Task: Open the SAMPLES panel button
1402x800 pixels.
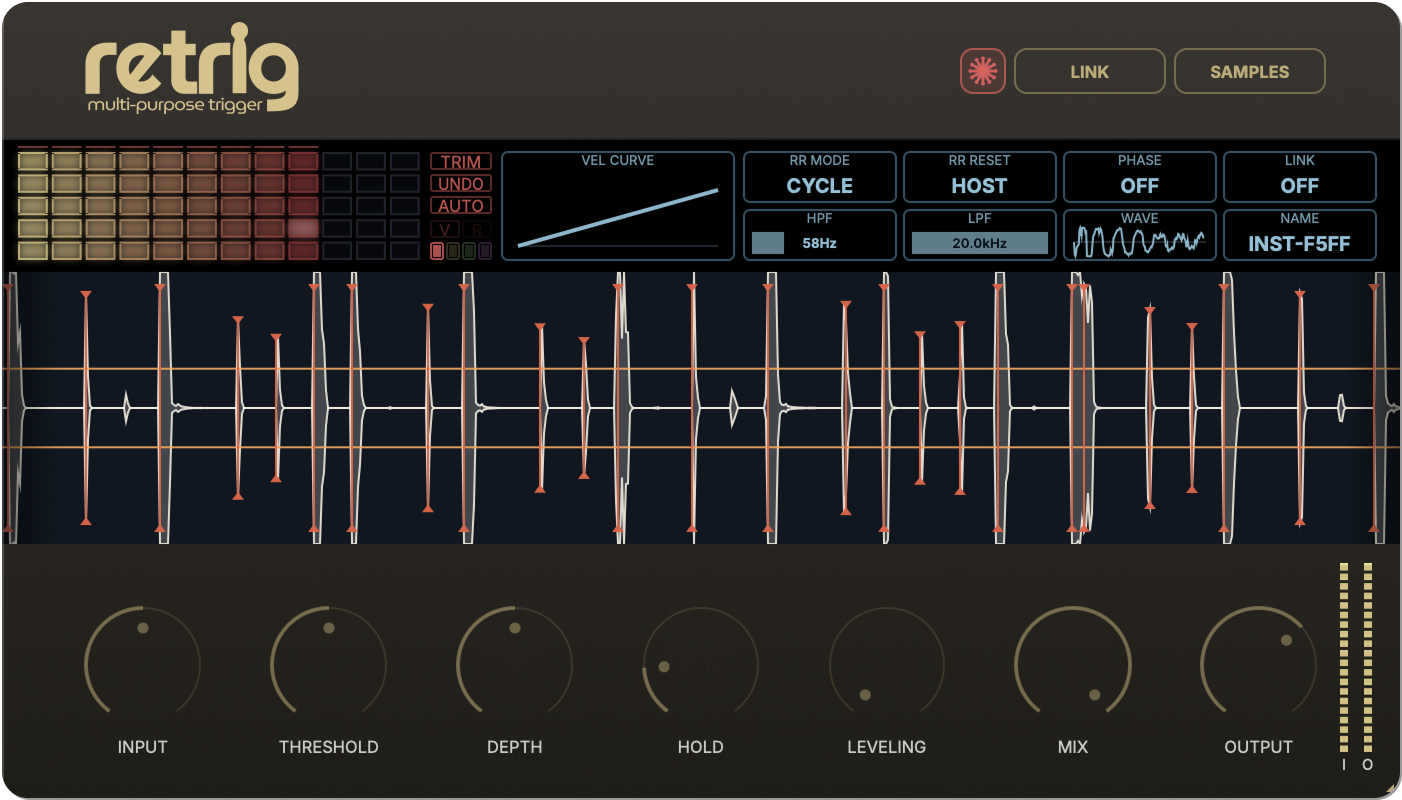Action: pyautogui.click(x=1249, y=71)
